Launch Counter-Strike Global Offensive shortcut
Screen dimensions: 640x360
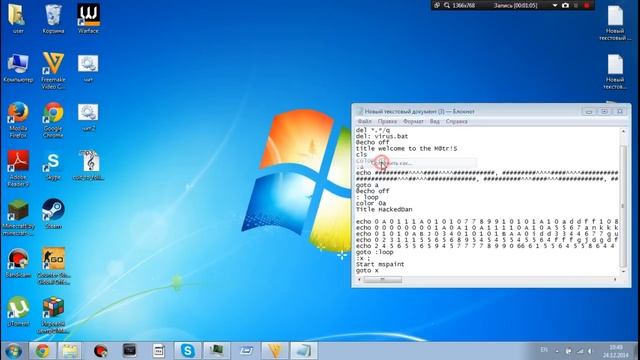point(53,266)
